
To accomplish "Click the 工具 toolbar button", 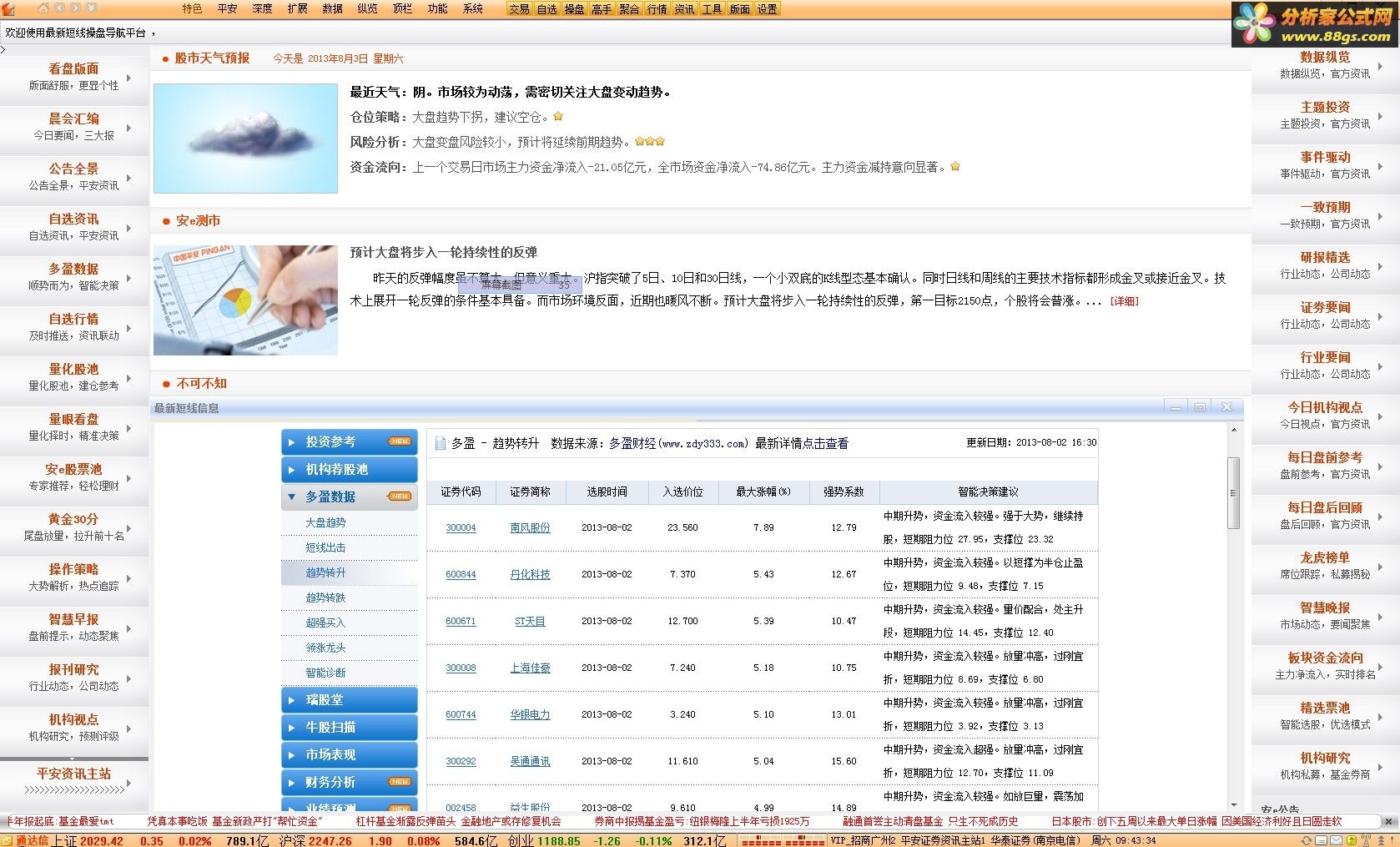I will point(712,9).
